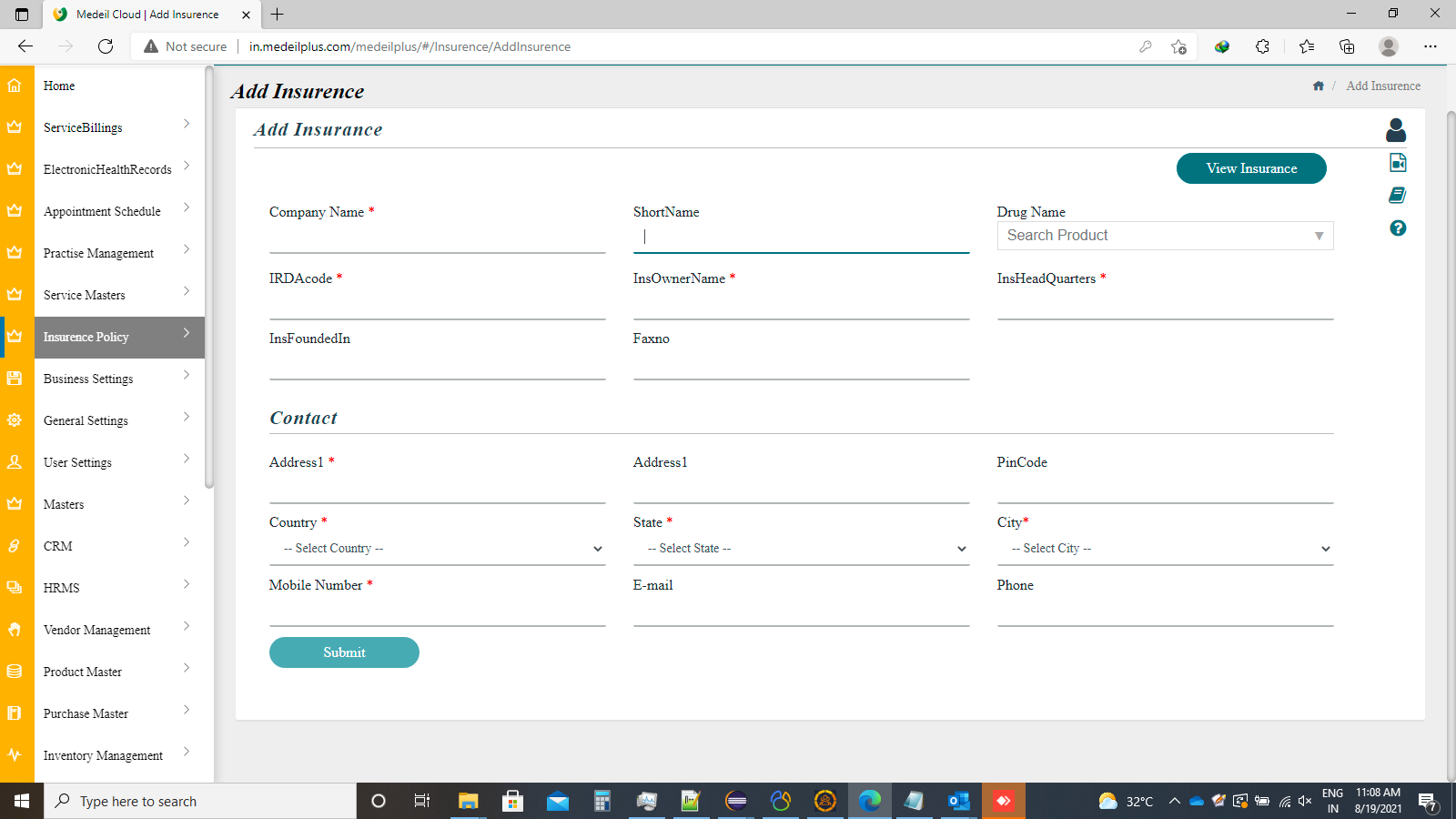Screen dimensions: 1456x819
Task: Click the General Settings gear icon
Action: 15,420
